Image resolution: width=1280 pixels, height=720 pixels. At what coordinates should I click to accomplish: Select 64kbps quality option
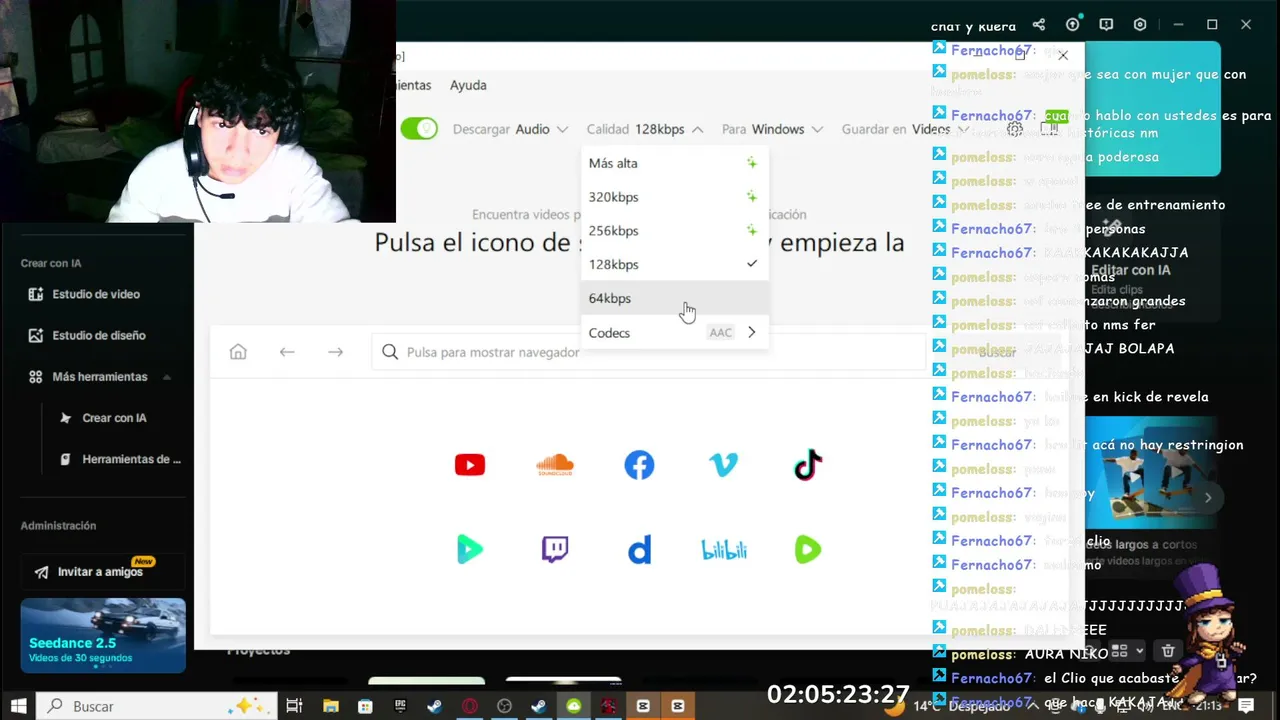click(x=674, y=299)
